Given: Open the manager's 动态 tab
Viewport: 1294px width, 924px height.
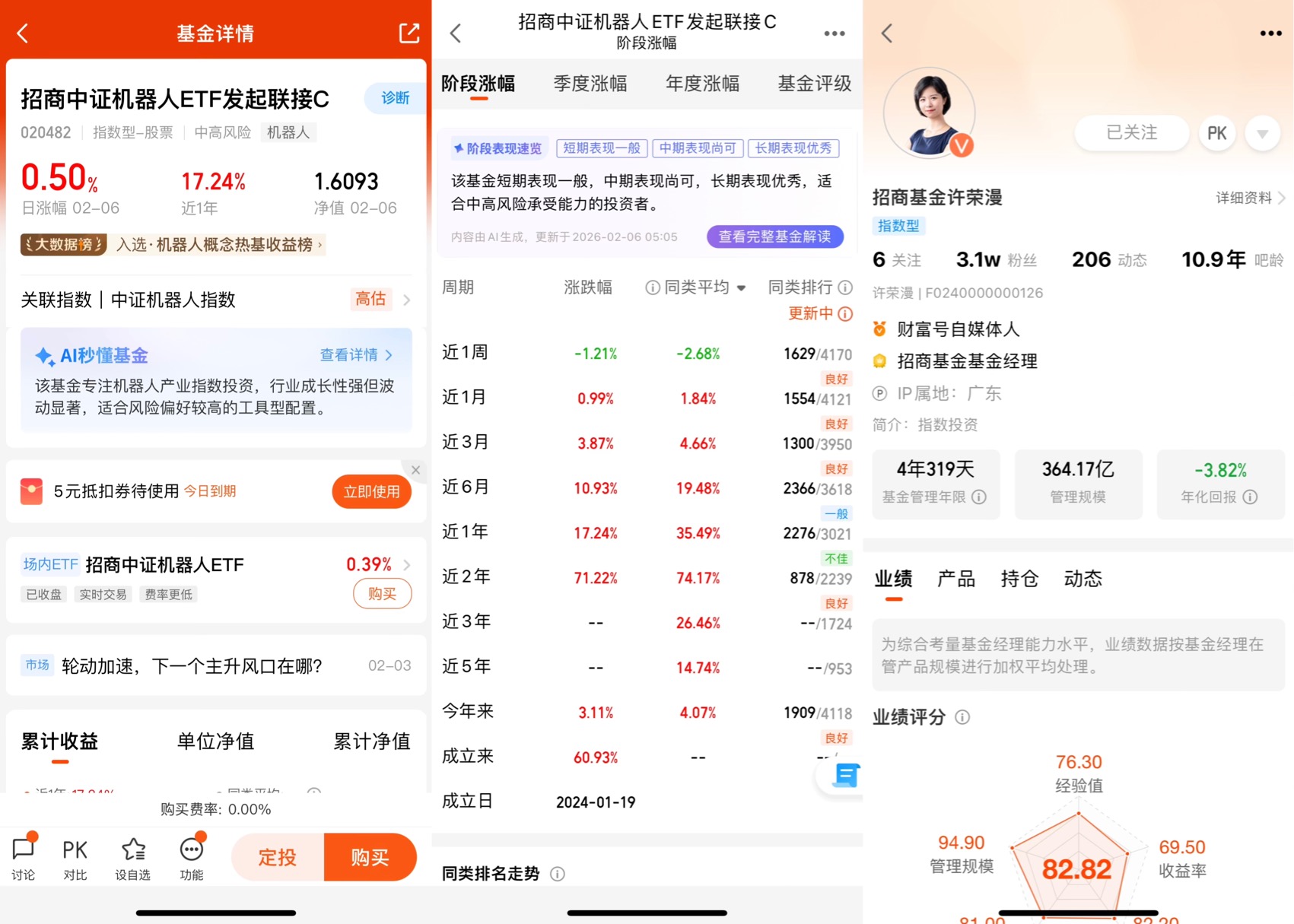Looking at the screenshot, I should click(x=1083, y=579).
